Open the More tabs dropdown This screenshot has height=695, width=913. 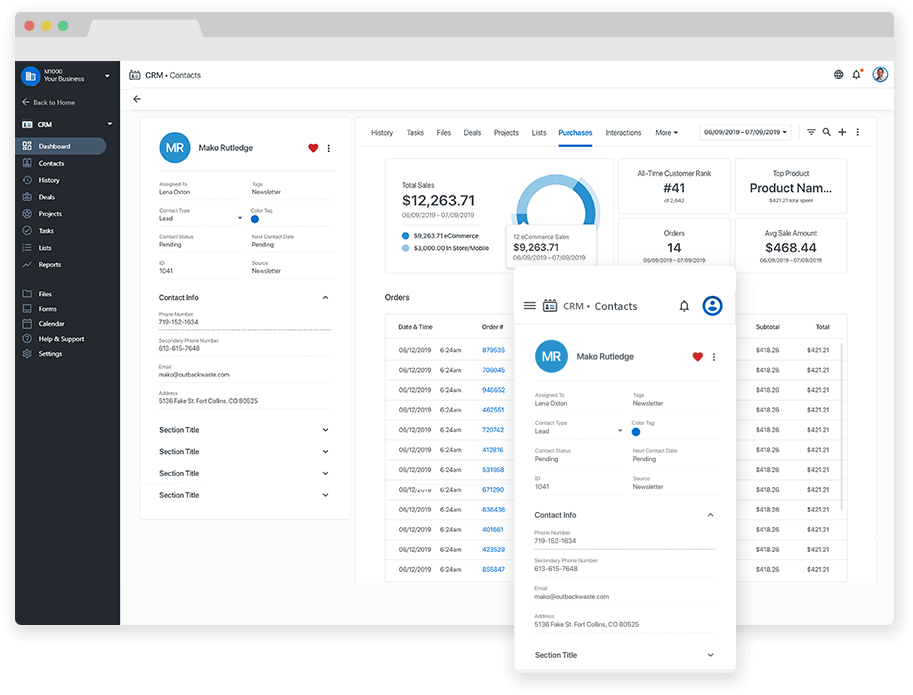point(666,133)
